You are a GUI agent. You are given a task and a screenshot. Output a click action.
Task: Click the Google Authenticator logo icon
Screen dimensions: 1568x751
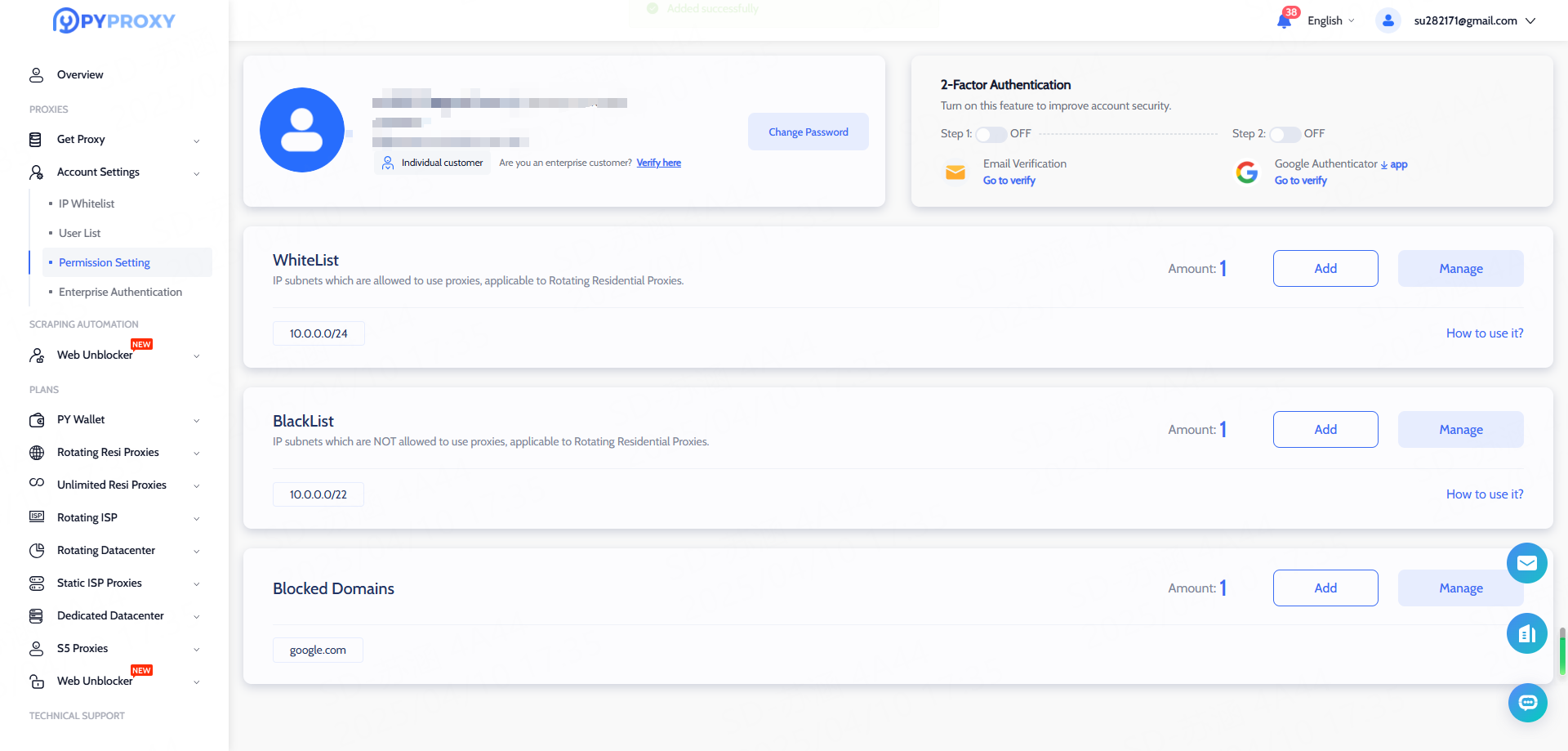point(1246,172)
